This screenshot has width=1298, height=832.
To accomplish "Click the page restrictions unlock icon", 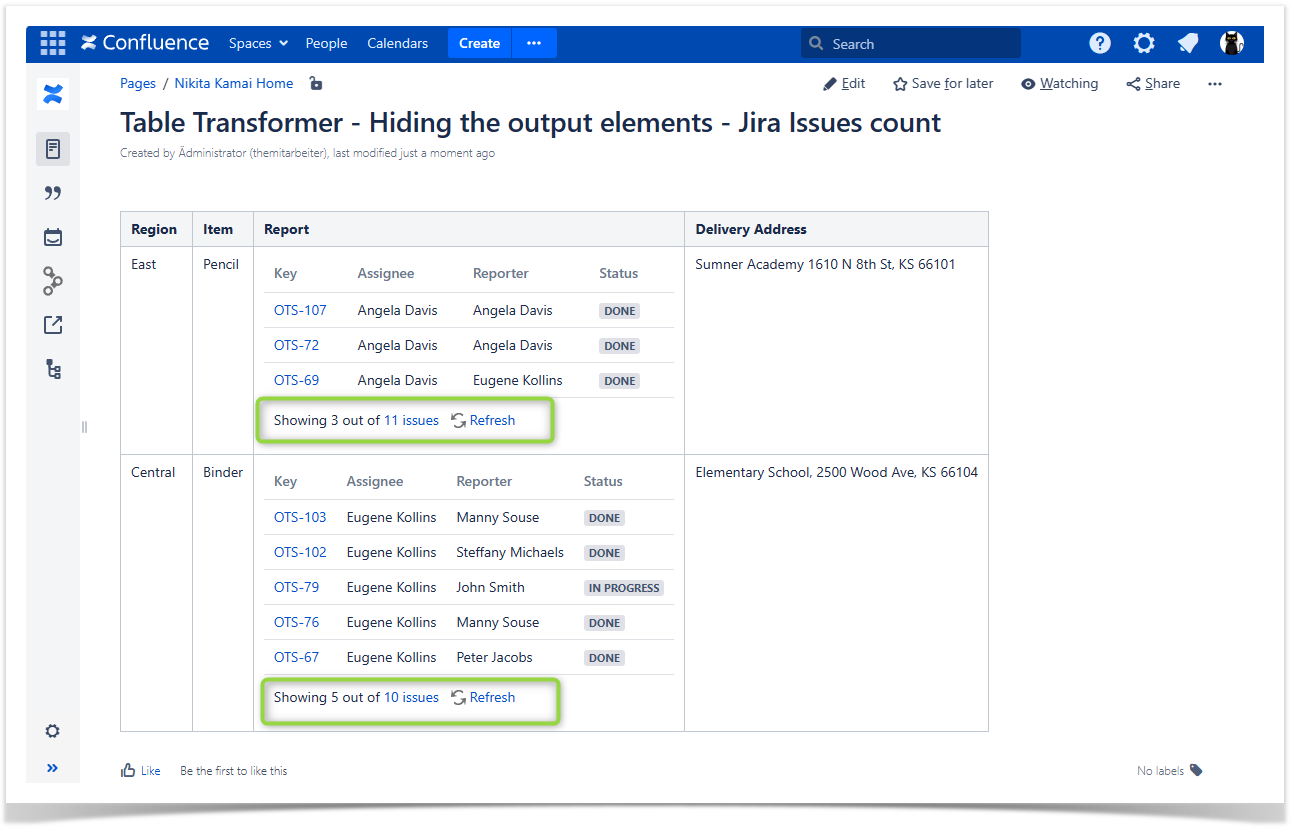I will click(x=316, y=84).
